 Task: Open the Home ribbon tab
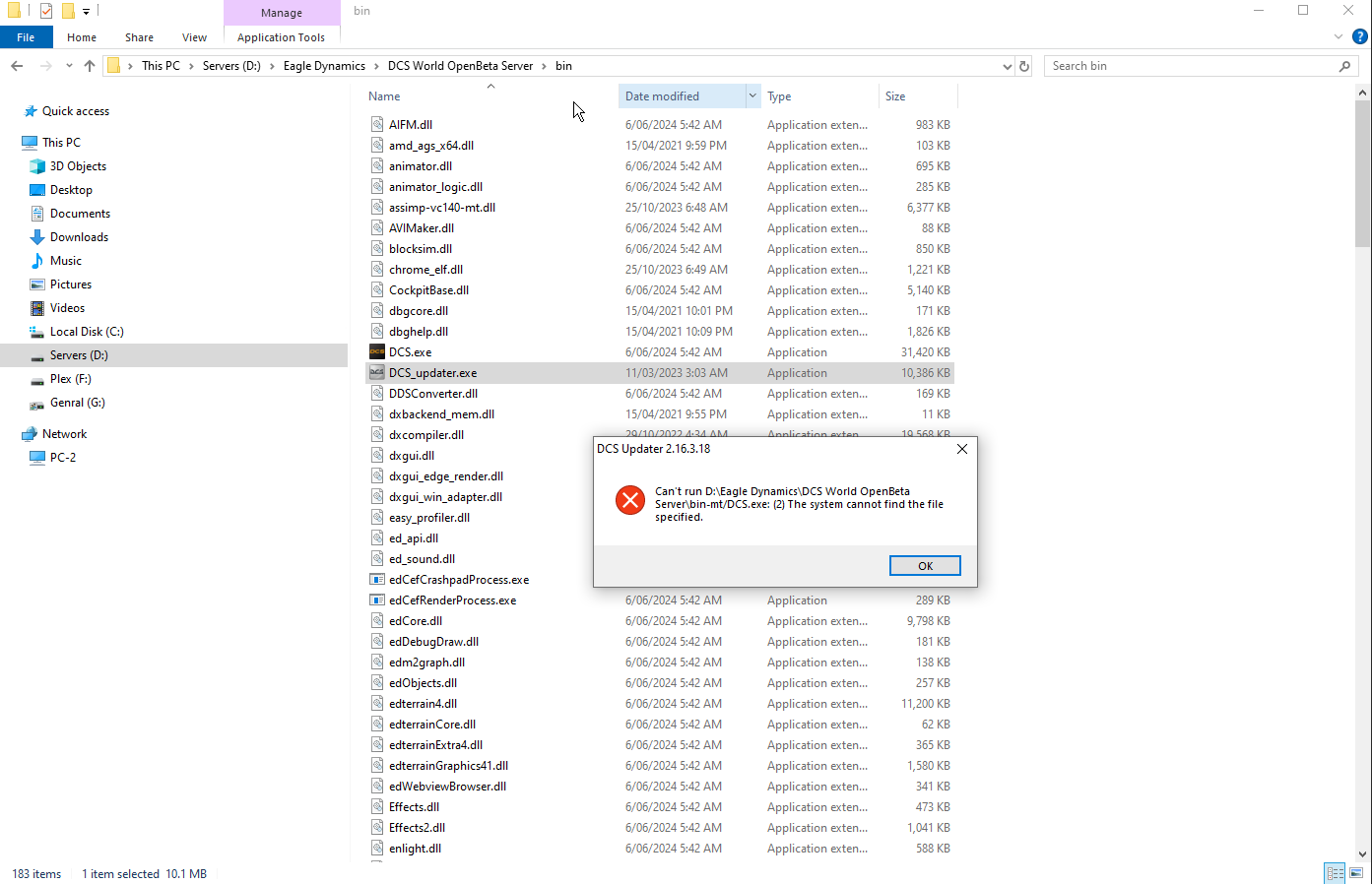(x=82, y=37)
